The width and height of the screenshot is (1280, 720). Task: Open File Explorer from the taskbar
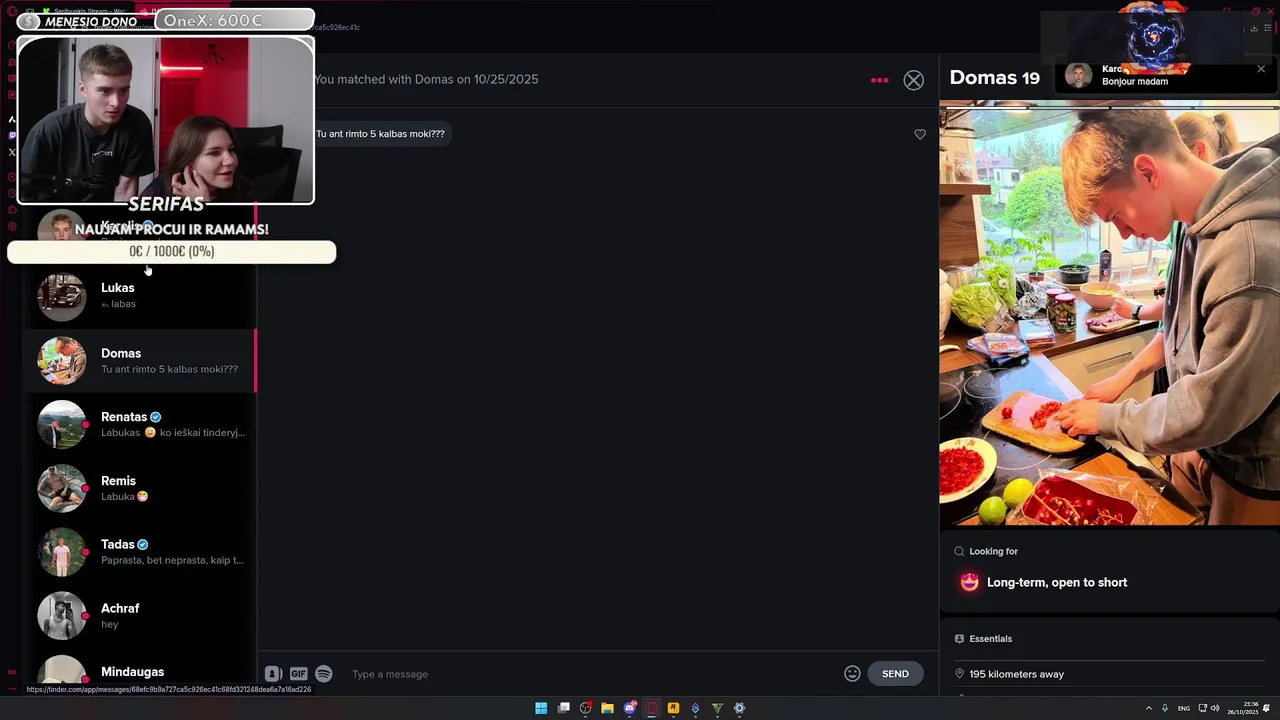[607, 708]
